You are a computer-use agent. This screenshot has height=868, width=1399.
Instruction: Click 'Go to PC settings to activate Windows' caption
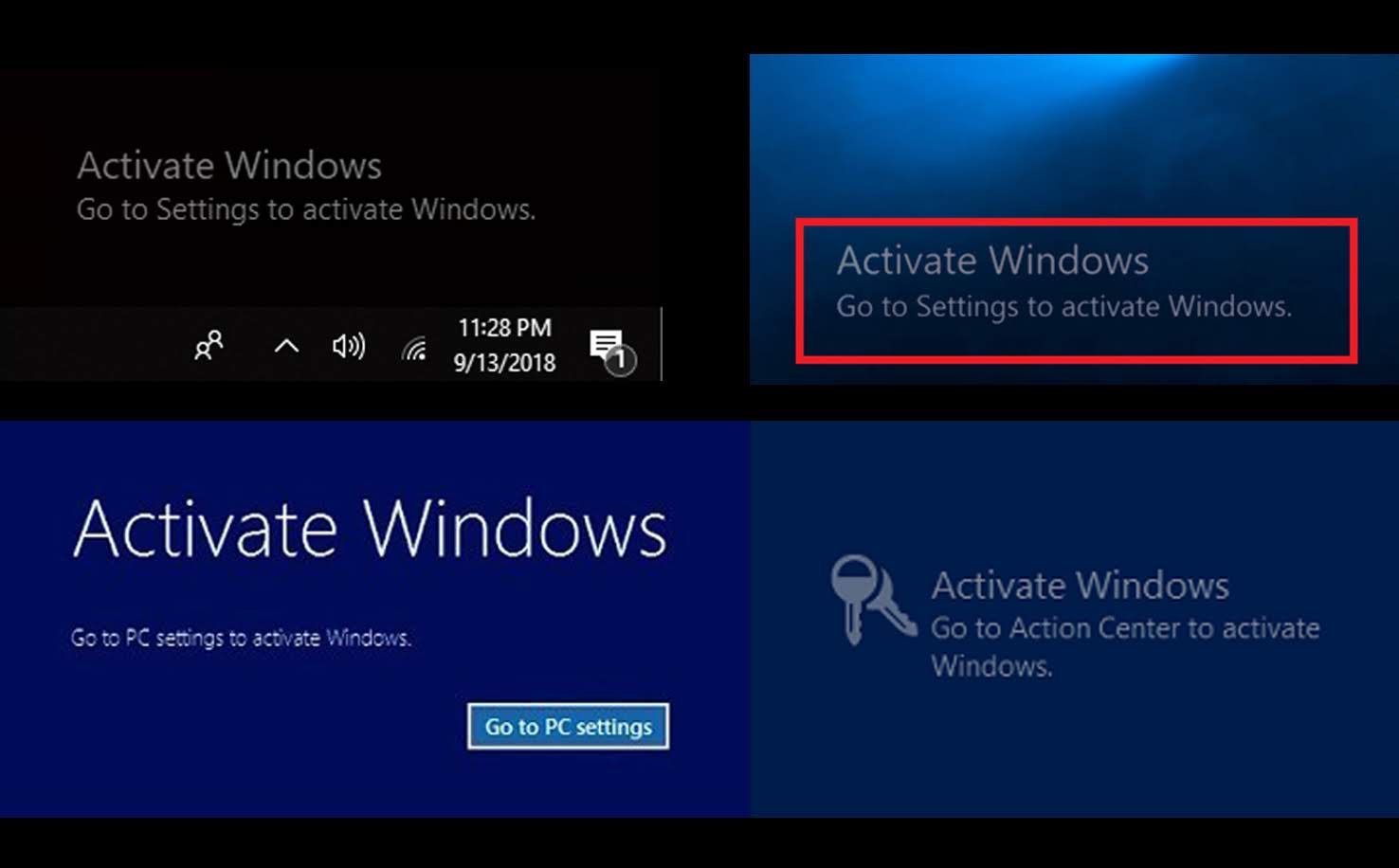pyautogui.click(x=240, y=638)
